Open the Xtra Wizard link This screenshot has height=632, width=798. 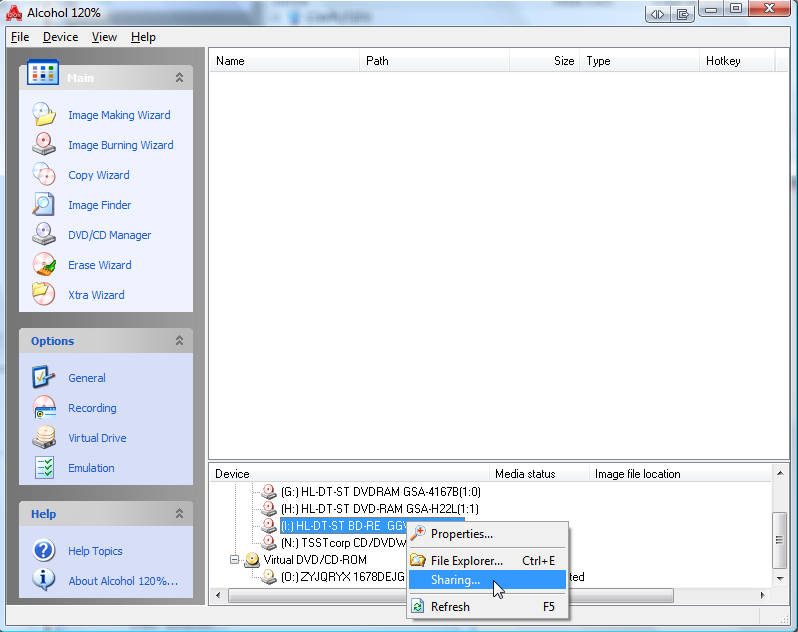(96, 295)
